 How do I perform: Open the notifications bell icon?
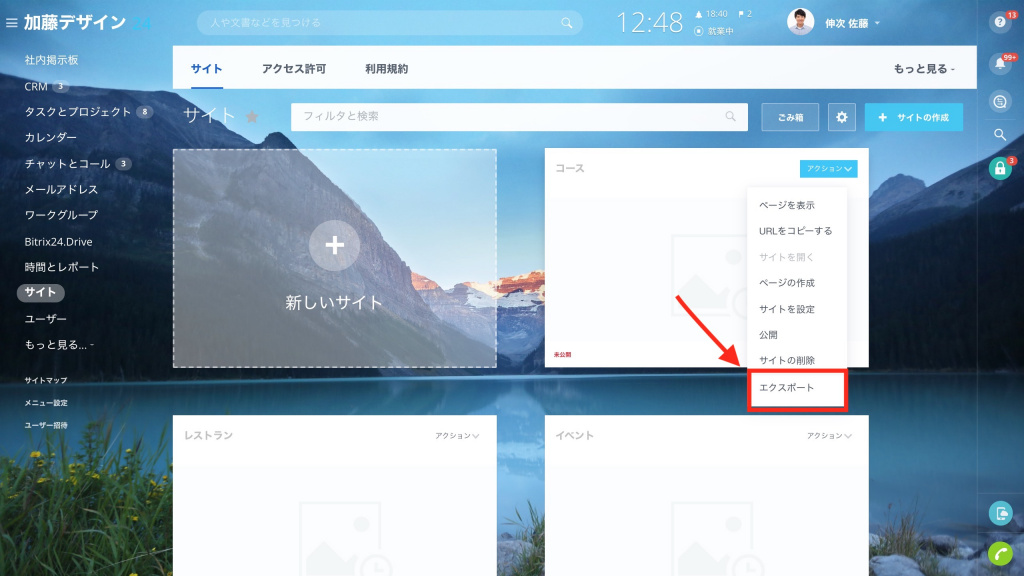1000,65
